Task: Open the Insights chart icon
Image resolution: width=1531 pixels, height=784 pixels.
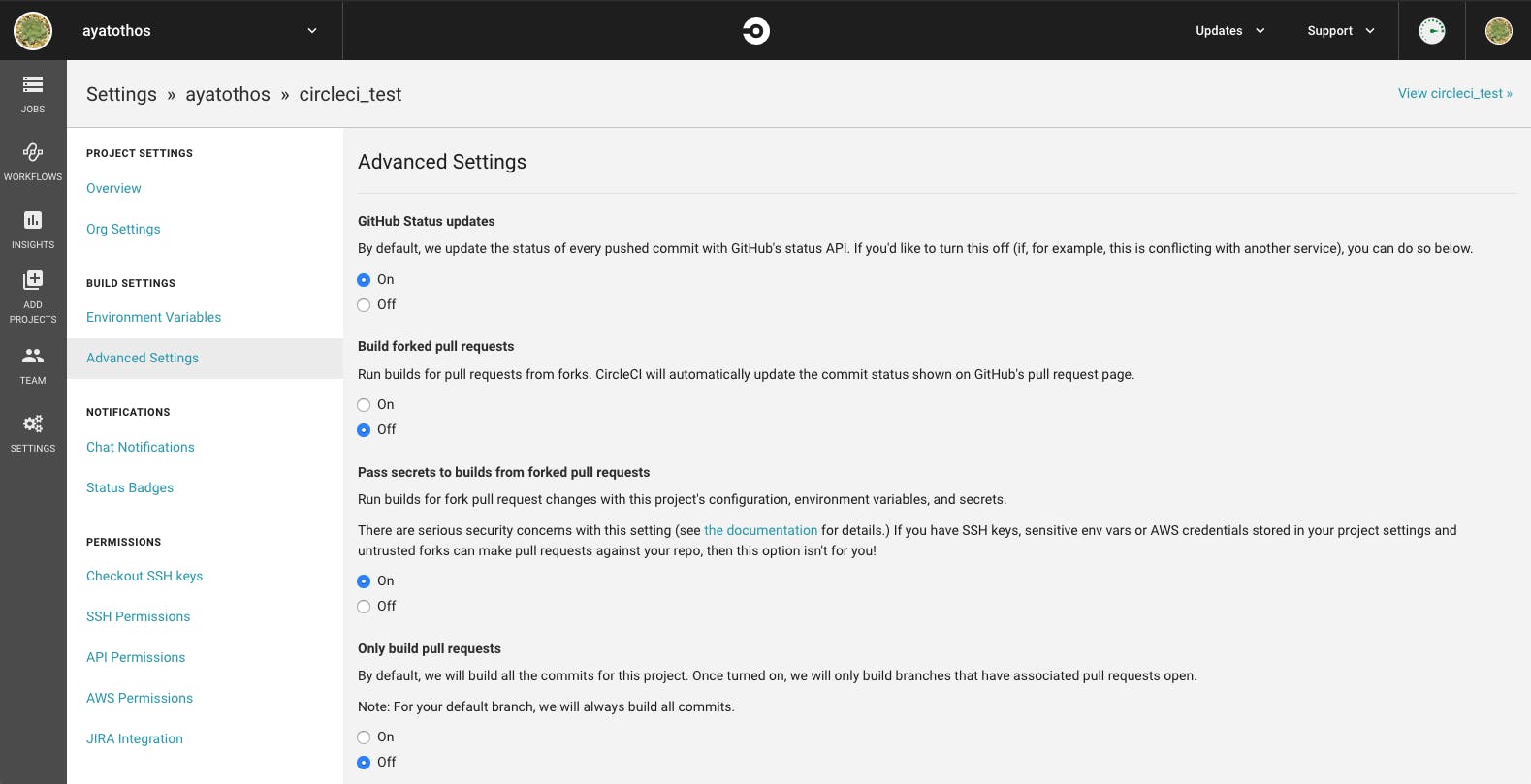Action: click(x=33, y=220)
